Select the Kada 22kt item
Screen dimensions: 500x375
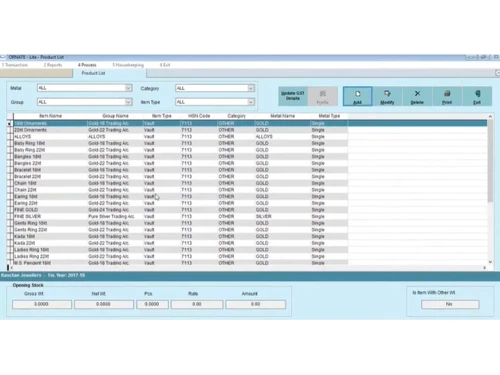click(x=25, y=243)
